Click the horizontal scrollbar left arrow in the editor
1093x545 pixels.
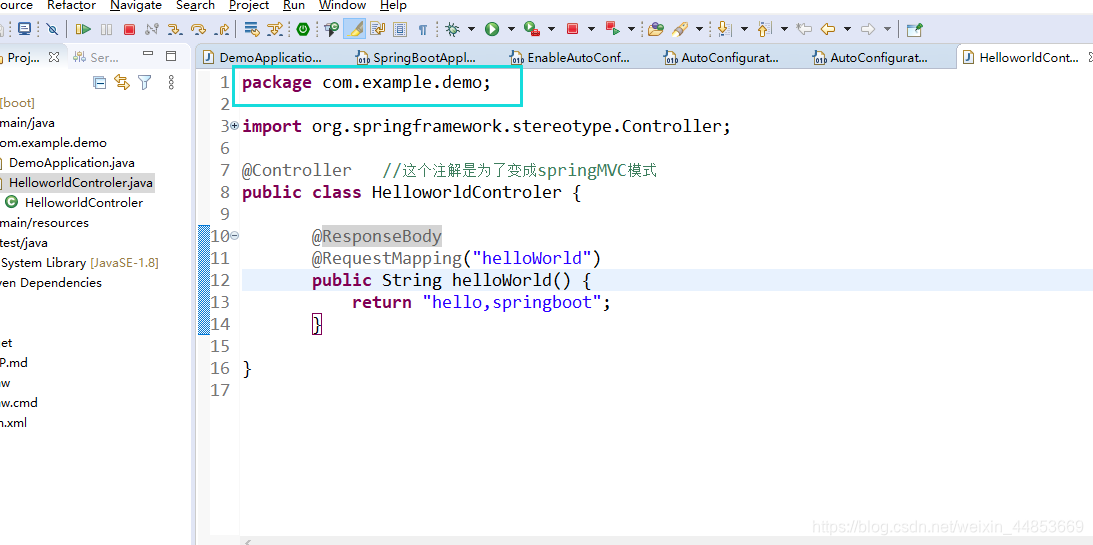[x=248, y=541]
